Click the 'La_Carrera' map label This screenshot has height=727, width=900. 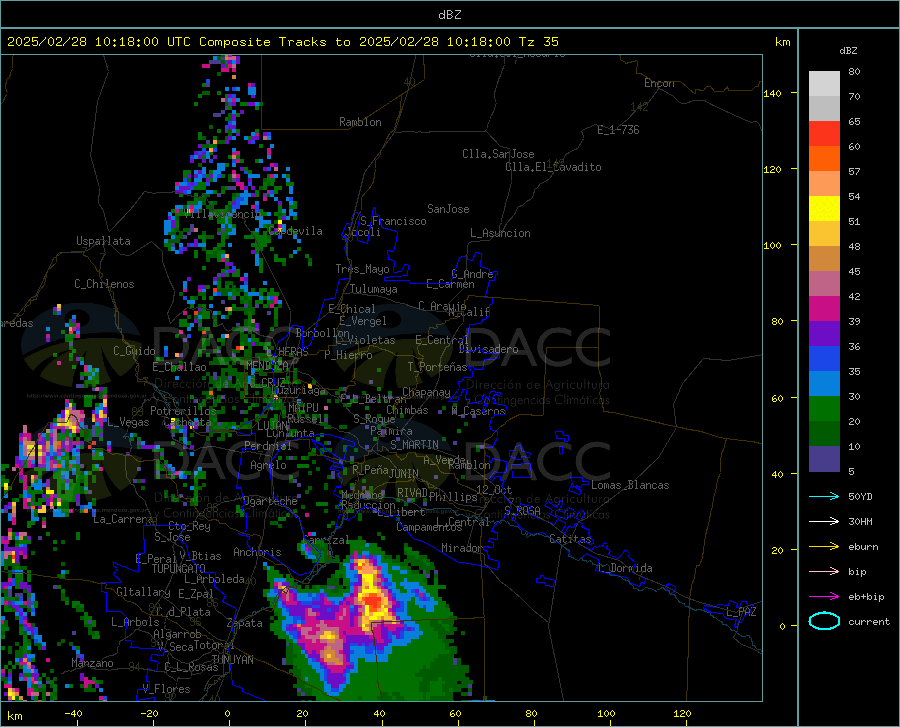pyautogui.click(x=123, y=519)
